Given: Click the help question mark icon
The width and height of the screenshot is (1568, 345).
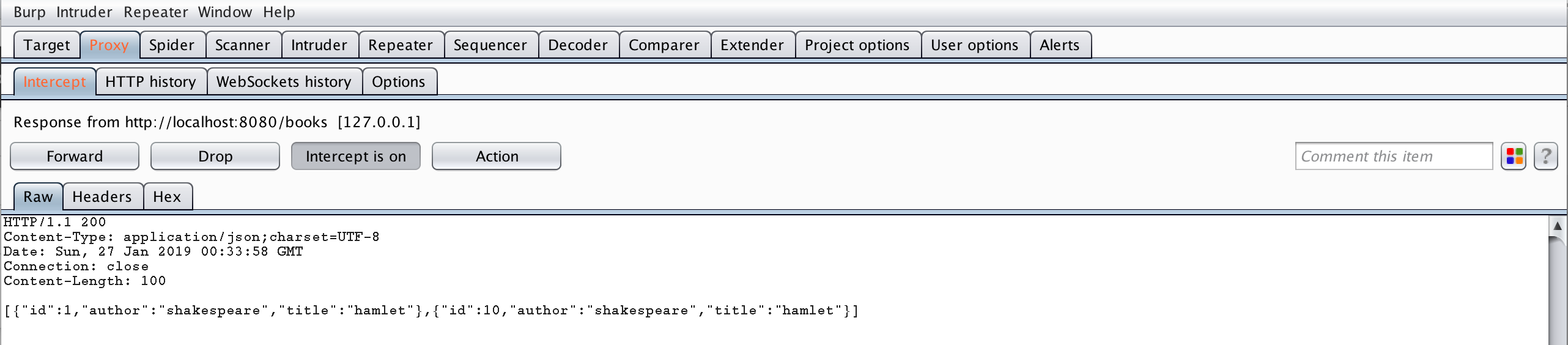Looking at the screenshot, I should [x=1545, y=157].
